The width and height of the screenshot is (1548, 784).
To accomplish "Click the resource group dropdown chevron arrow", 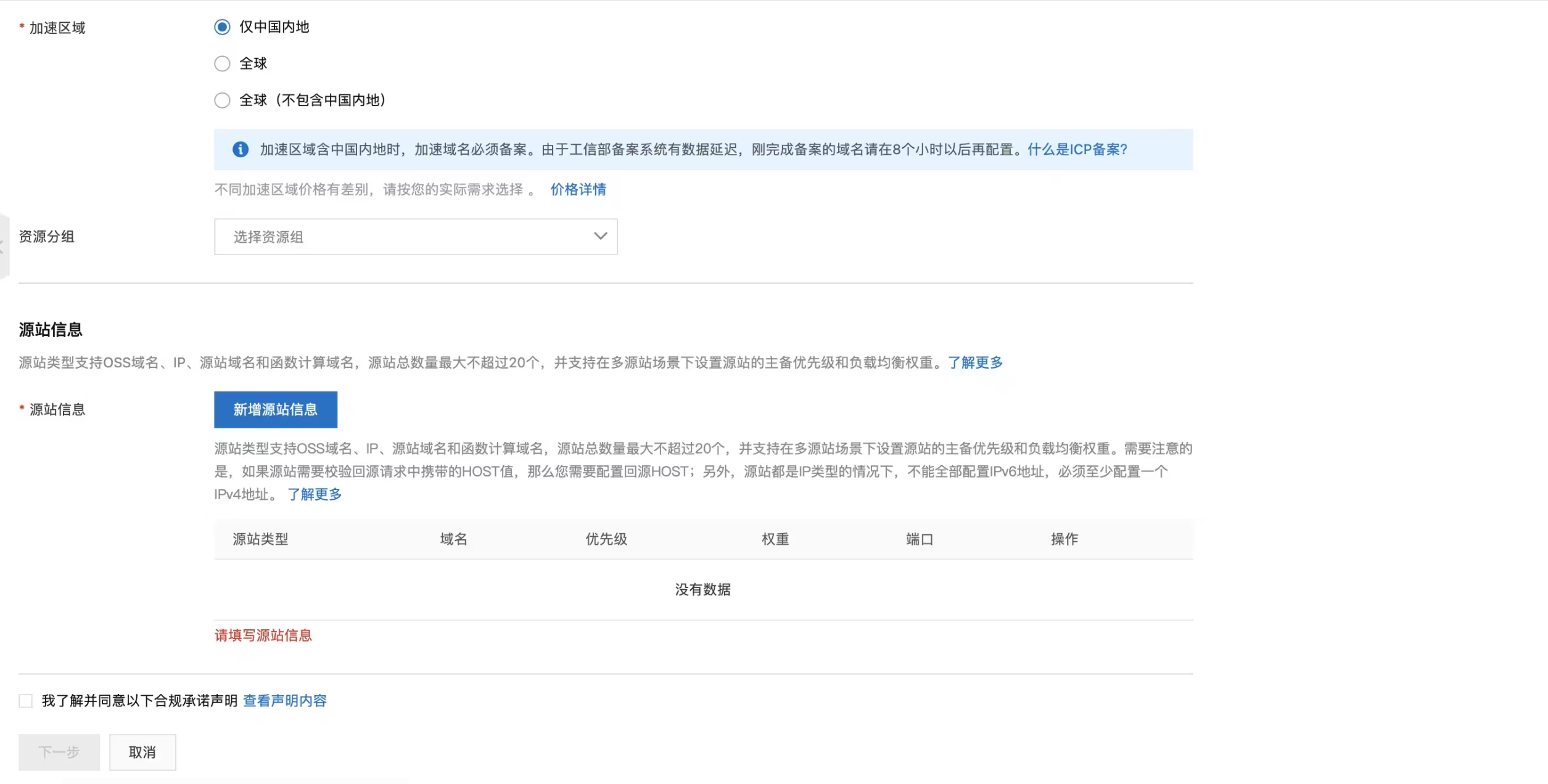I will [600, 237].
